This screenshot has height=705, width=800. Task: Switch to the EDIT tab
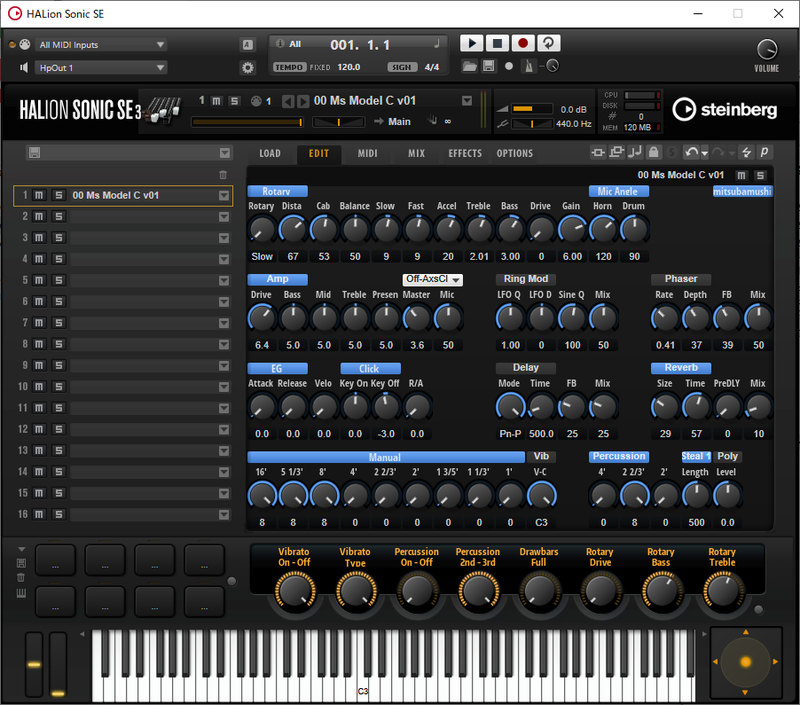pos(318,154)
